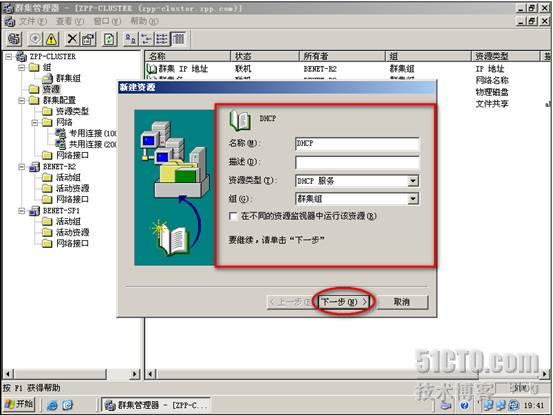Image resolution: width=553 pixels, height=415 pixels.
Task: Click 名称 input field containing DHCP
Action: [x=357, y=144]
